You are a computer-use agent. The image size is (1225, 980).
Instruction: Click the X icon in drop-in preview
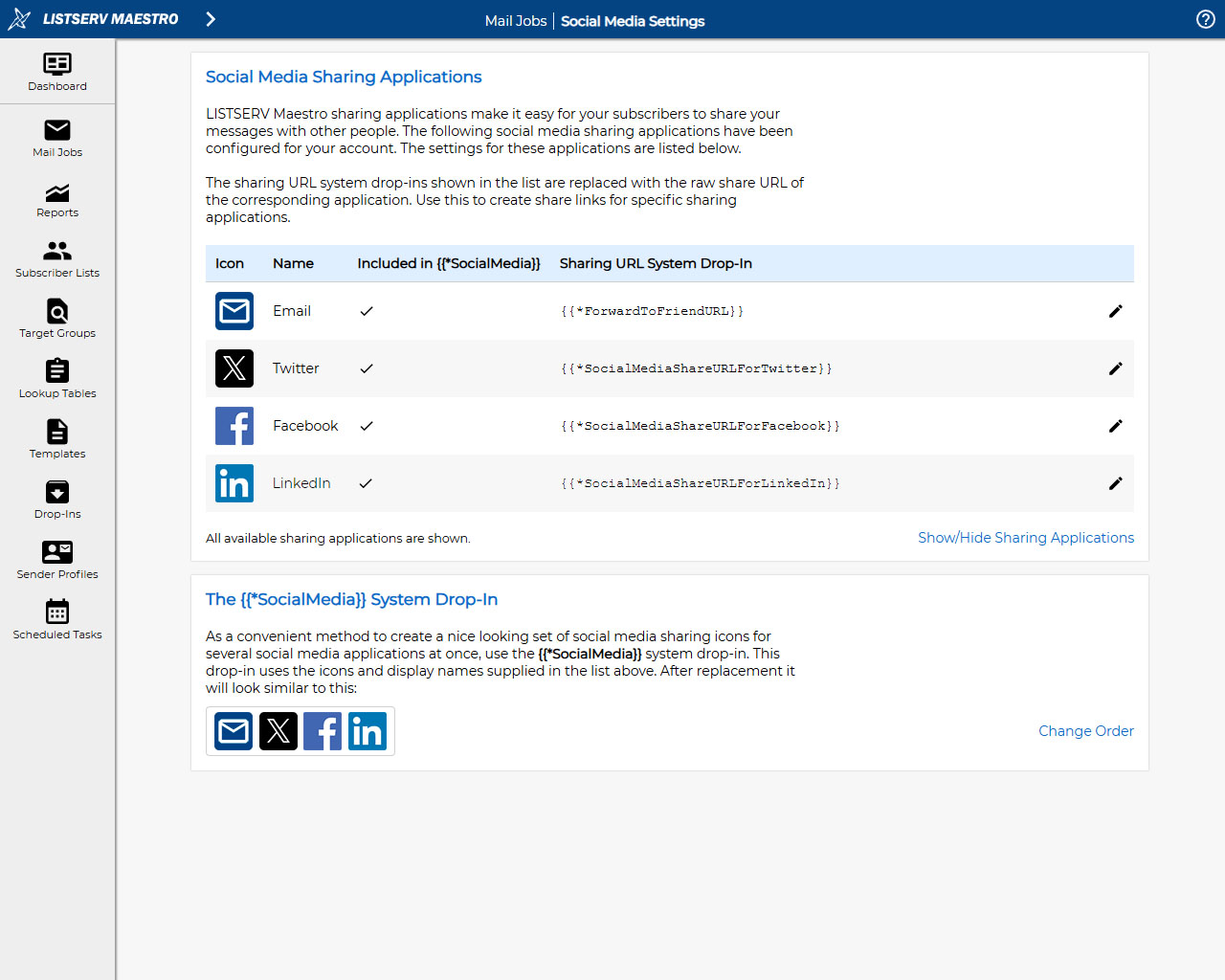(278, 731)
